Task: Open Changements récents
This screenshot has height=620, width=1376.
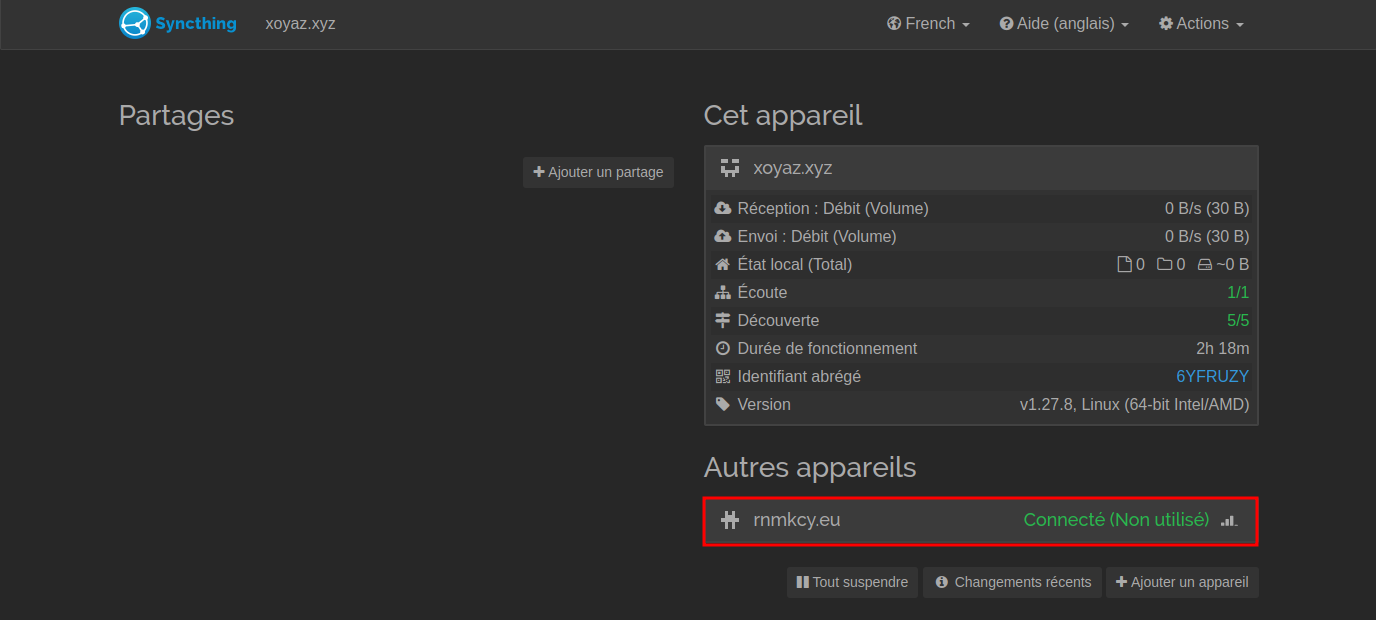Action: pyautogui.click(x=1012, y=582)
